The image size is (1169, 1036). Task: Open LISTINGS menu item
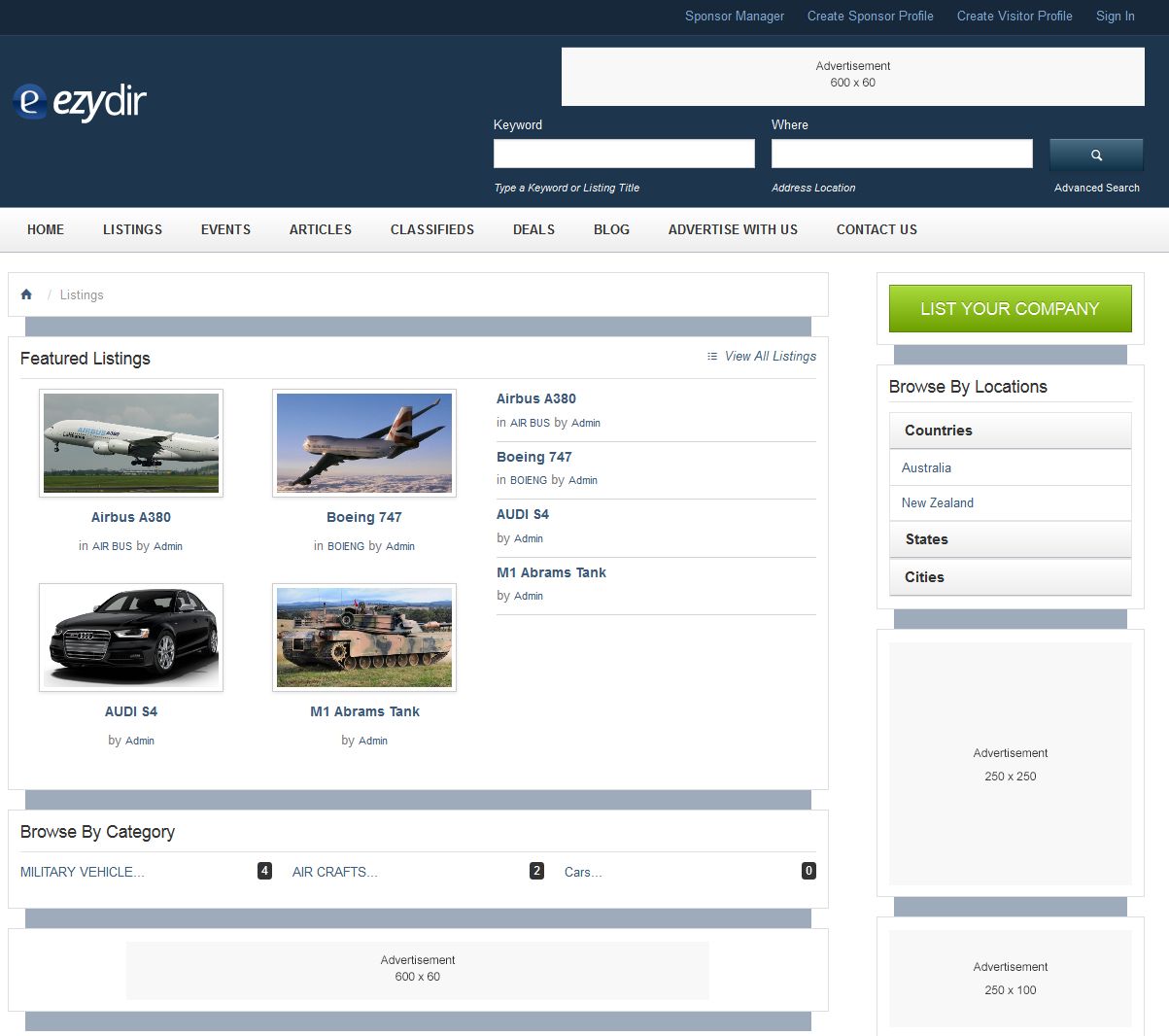point(133,229)
